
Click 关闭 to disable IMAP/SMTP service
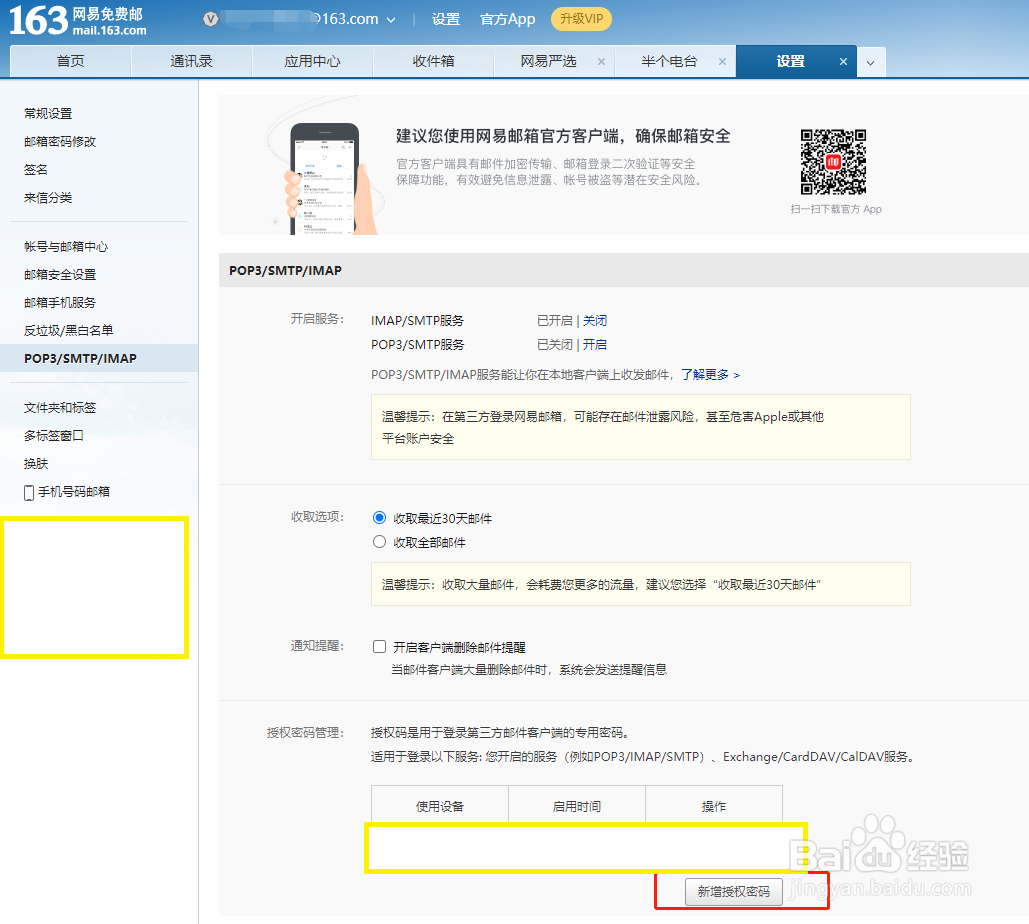pyautogui.click(x=594, y=320)
